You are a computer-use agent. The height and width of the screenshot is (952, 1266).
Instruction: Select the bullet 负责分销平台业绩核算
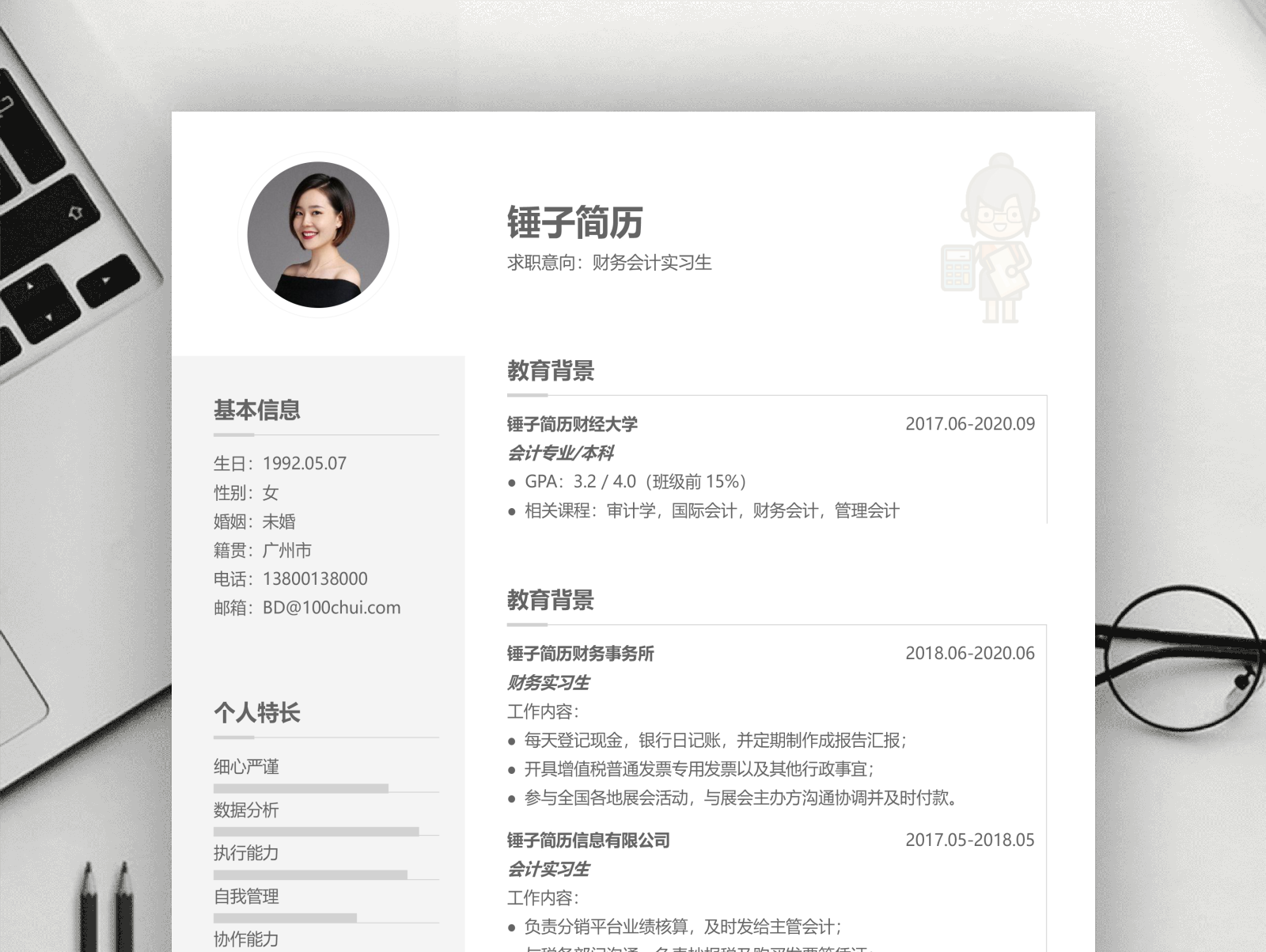click(675, 927)
